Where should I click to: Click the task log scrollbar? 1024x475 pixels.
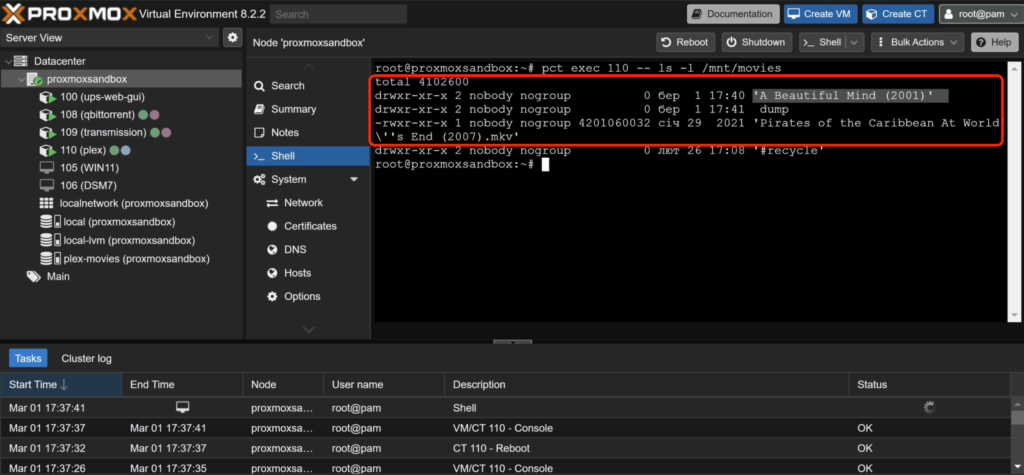[1017, 436]
